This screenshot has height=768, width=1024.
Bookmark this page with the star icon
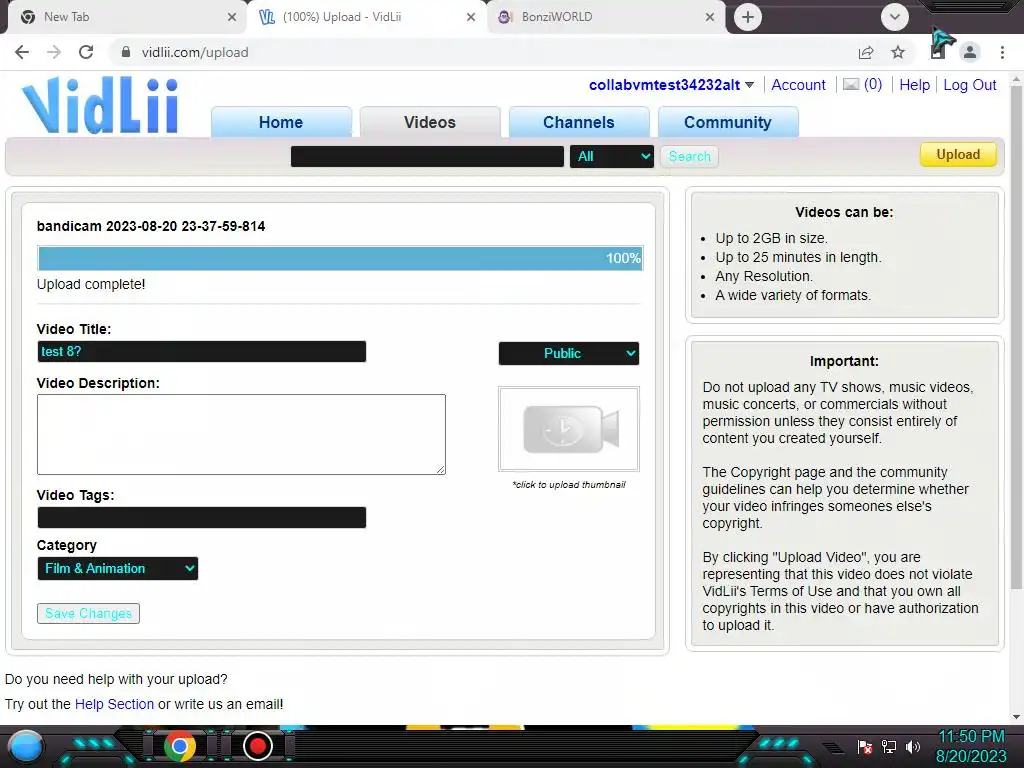[x=898, y=52]
